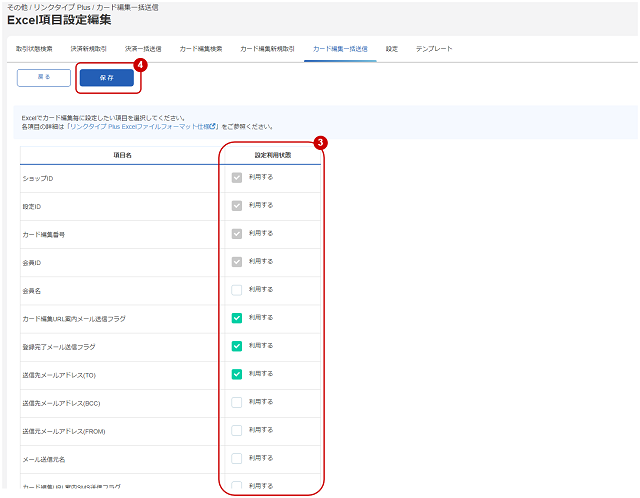Click the 保存 (save) button
640x498 pixels.
pyautogui.click(x=107, y=78)
